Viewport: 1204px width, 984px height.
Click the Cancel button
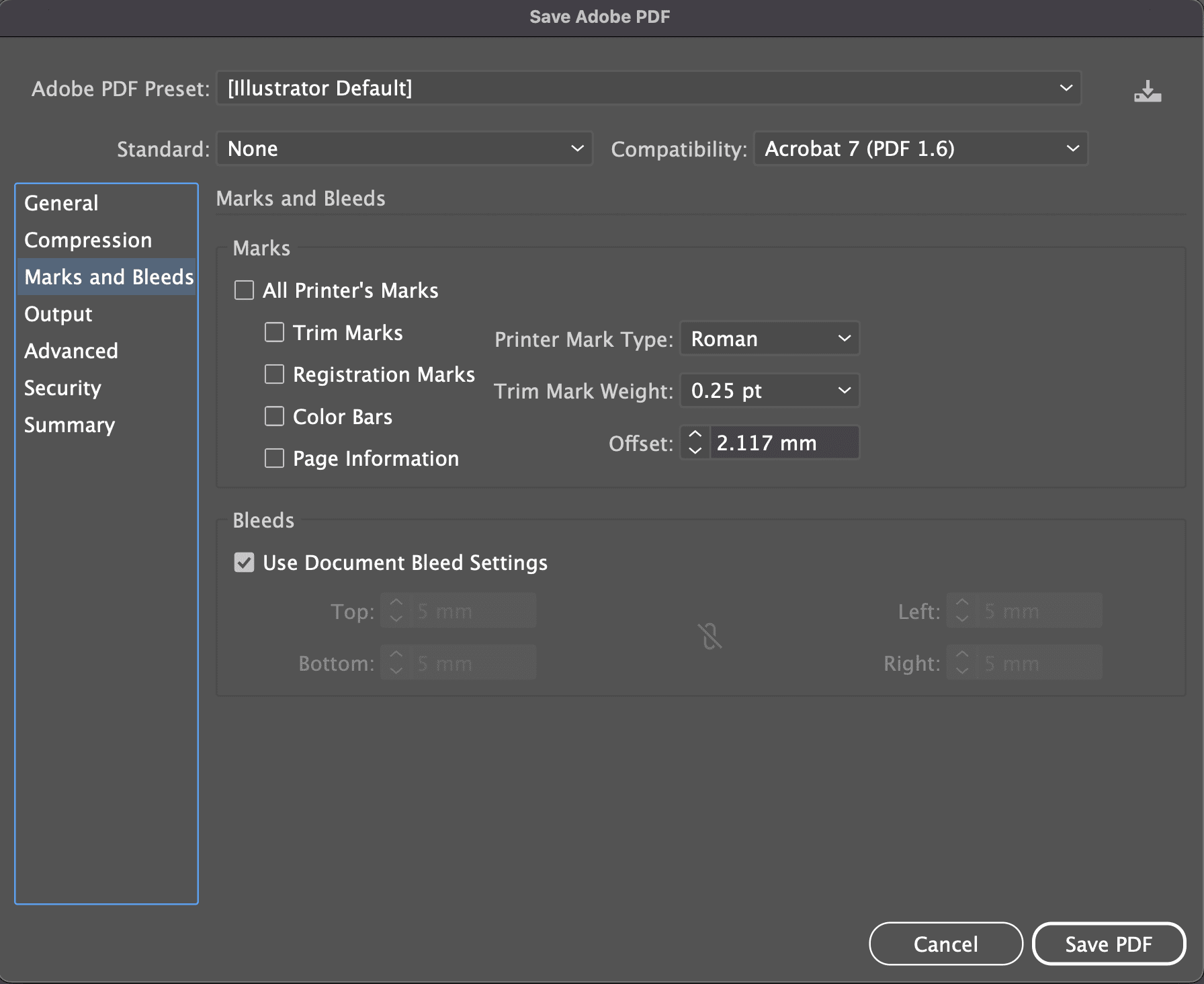coord(946,944)
